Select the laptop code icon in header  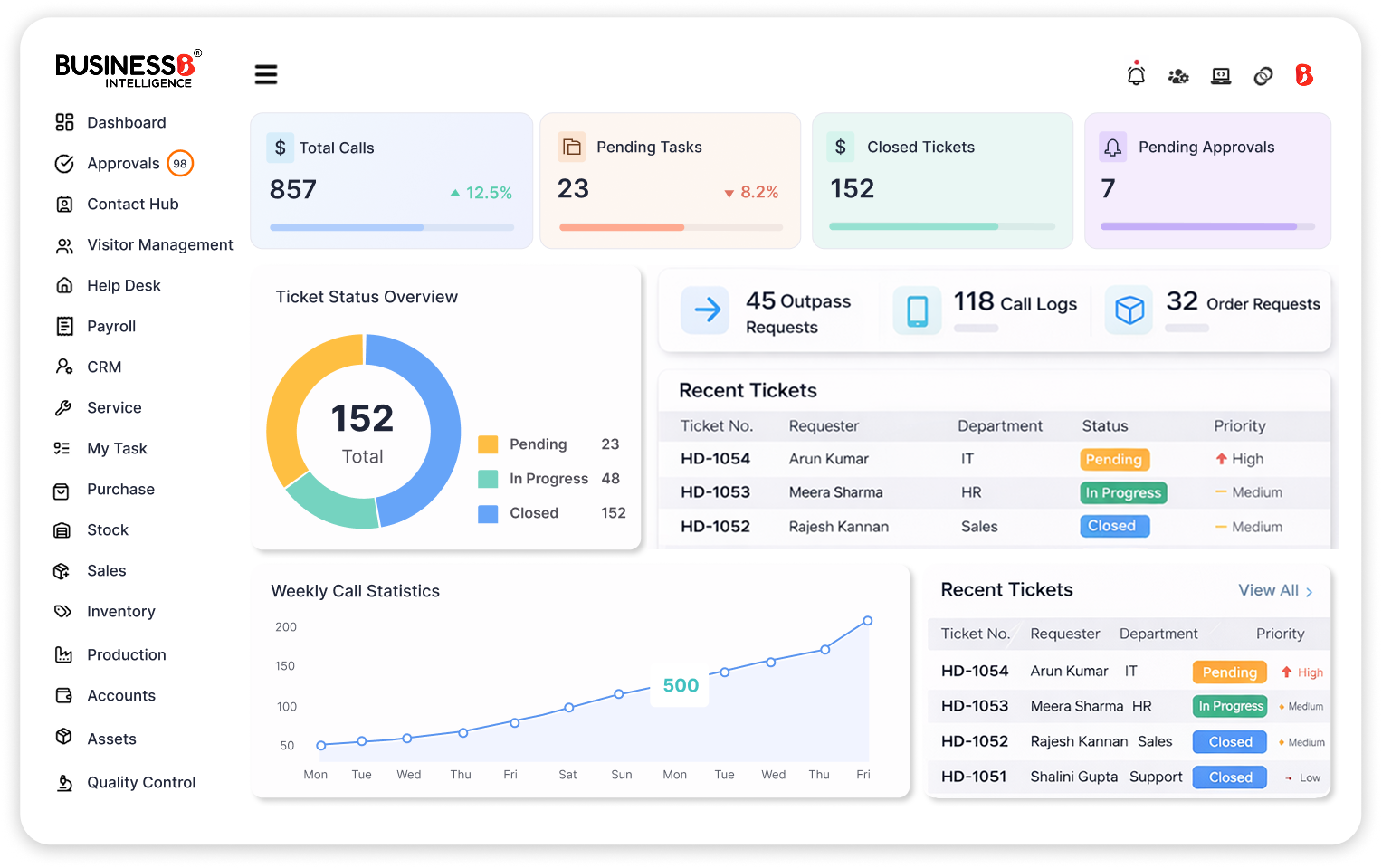point(1221,76)
